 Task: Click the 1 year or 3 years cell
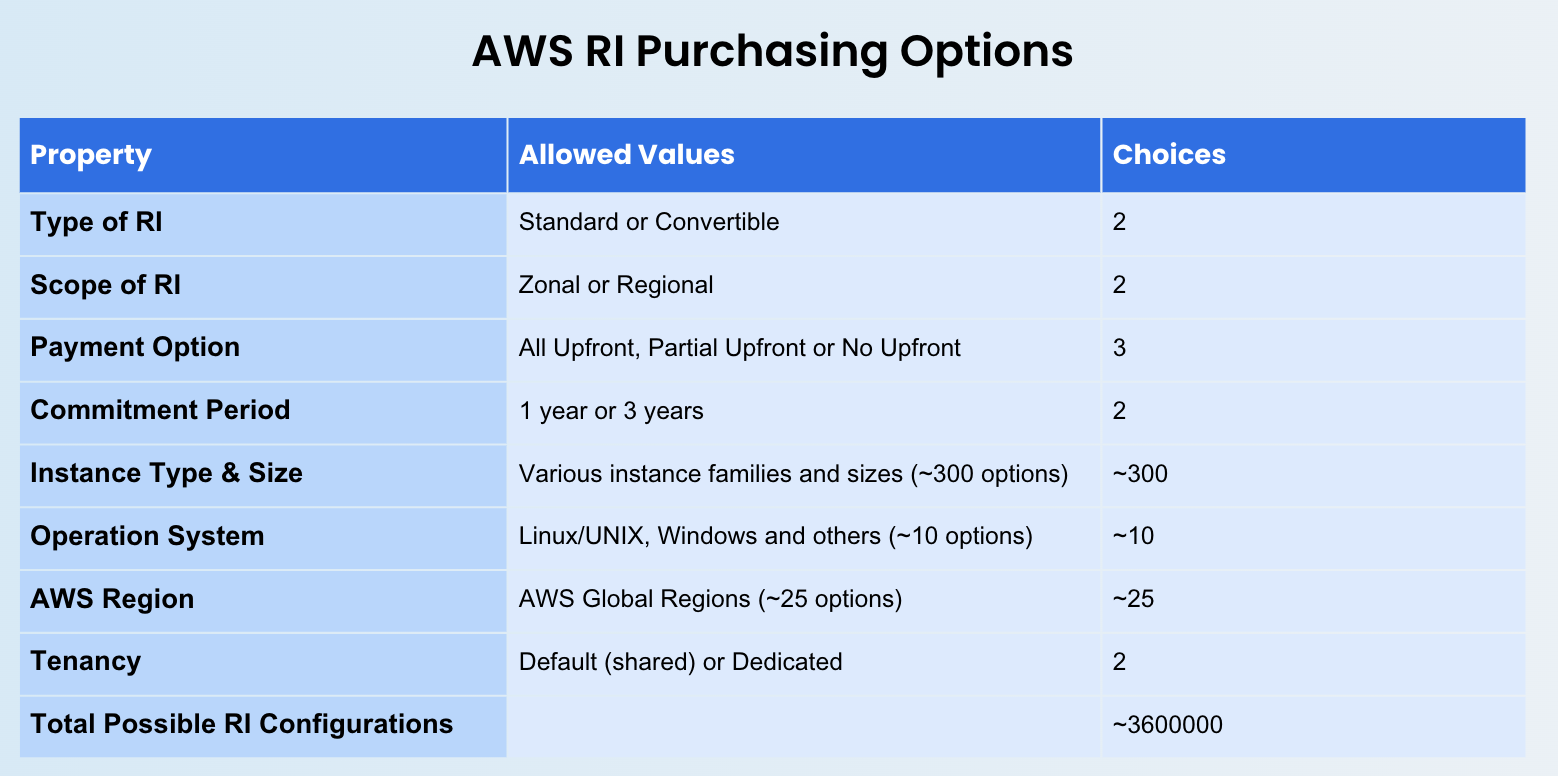pos(804,412)
